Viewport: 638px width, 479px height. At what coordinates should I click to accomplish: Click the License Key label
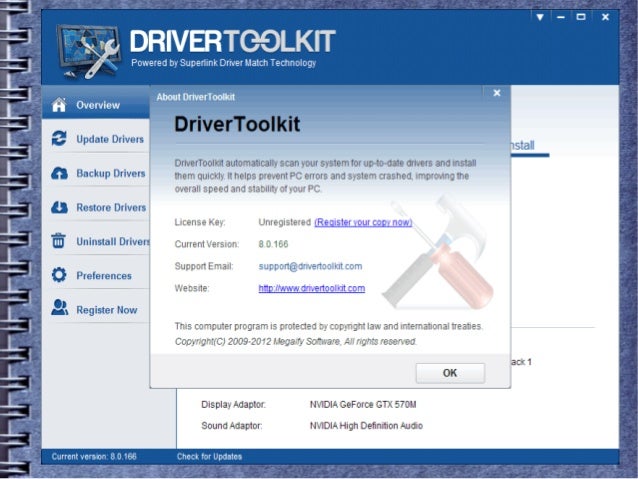tap(200, 222)
